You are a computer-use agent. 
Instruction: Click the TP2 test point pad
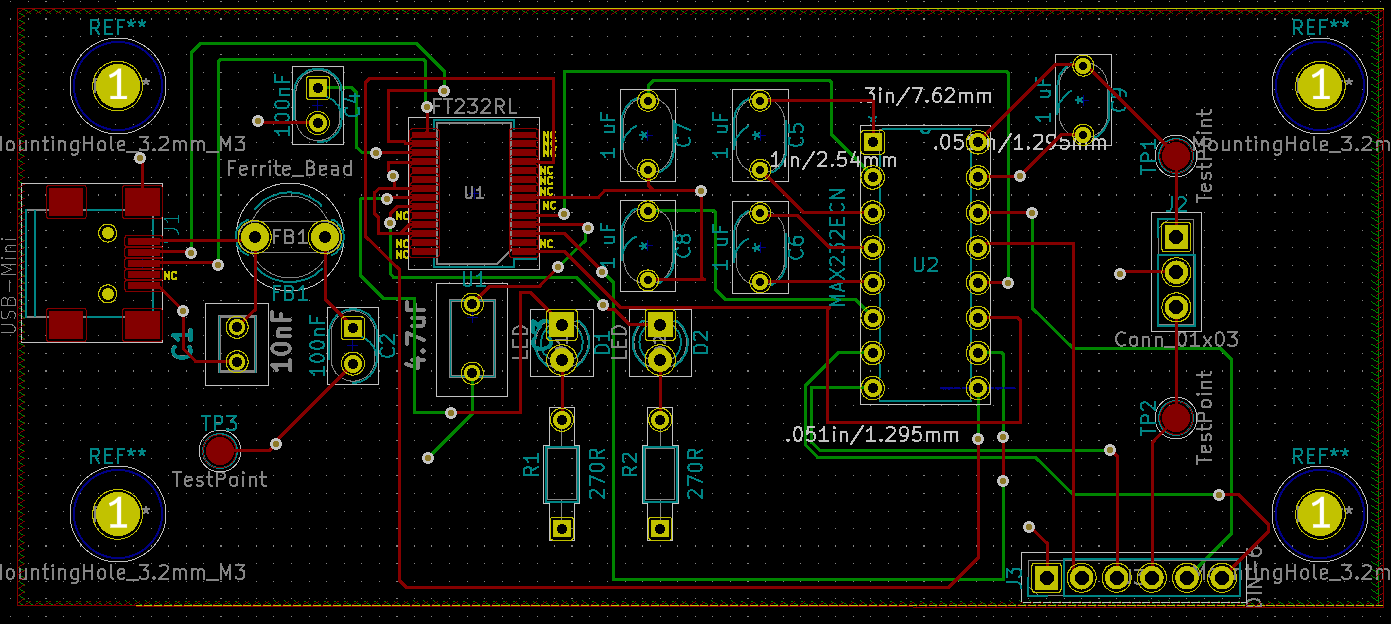(1175, 416)
